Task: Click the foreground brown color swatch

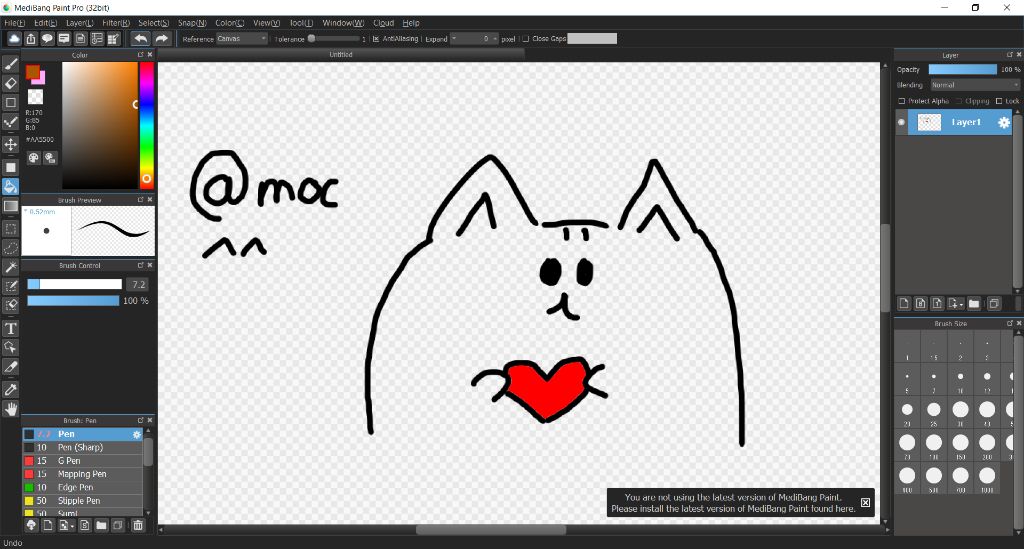Action: pyautogui.click(x=33, y=72)
